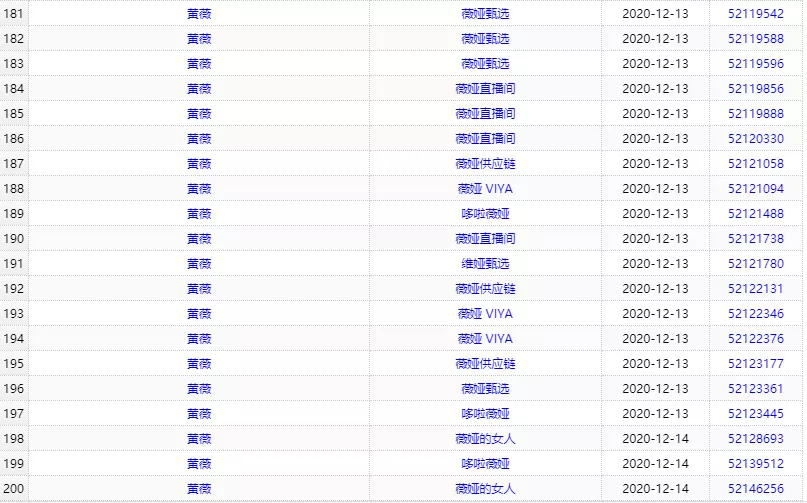Image resolution: width=807 pixels, height=503 pixels.
Task: Select row number 181 cell
Action: click(x=14, y=14)
